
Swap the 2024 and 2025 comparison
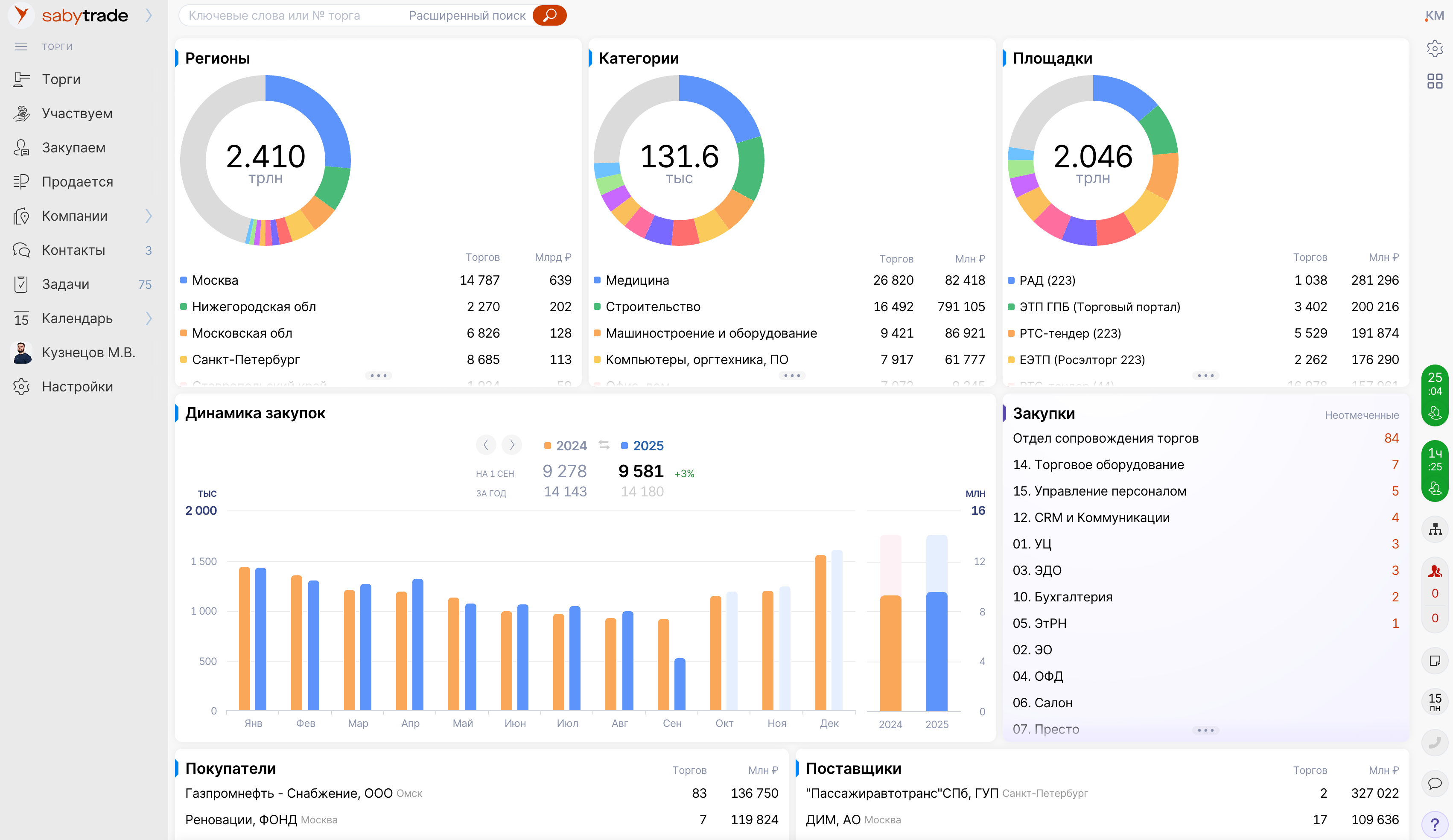click(604, 445)
